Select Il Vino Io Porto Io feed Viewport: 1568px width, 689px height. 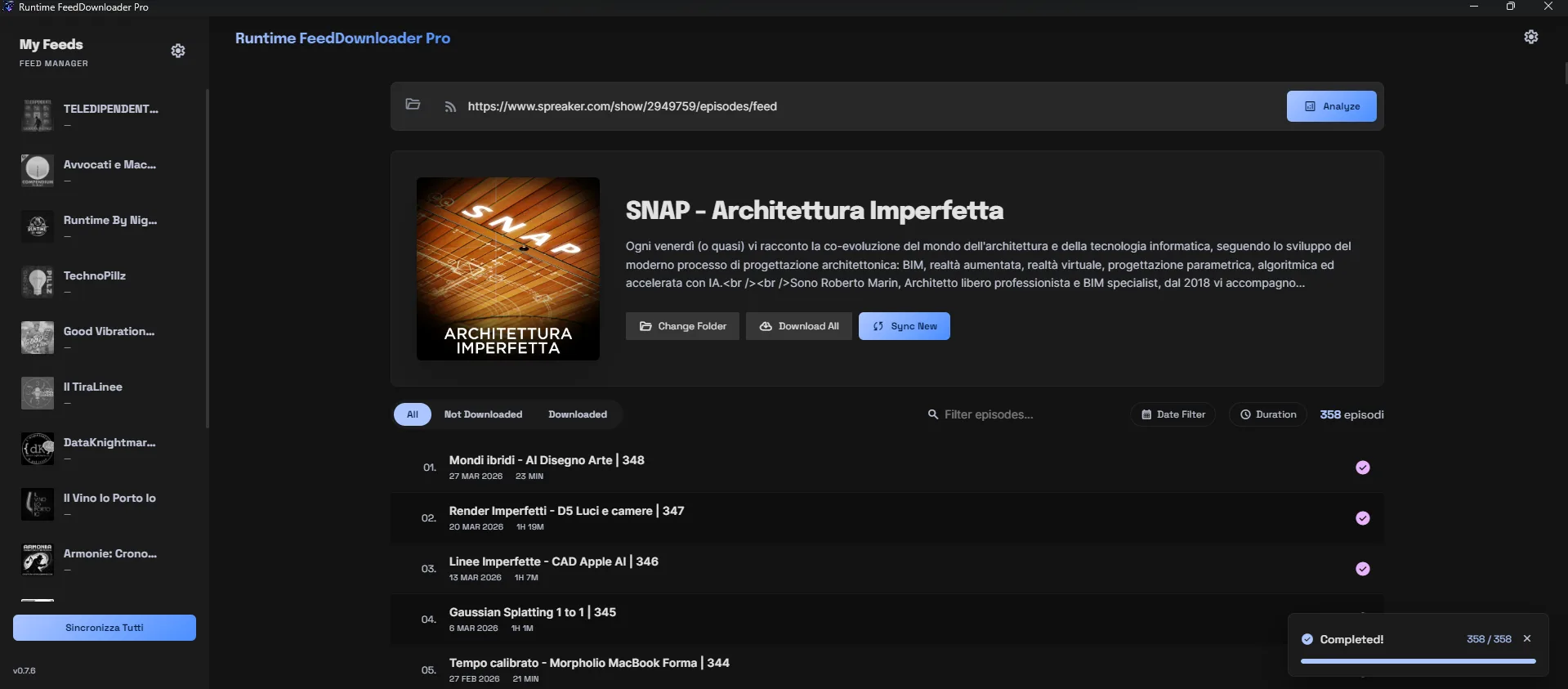point(104,504)
